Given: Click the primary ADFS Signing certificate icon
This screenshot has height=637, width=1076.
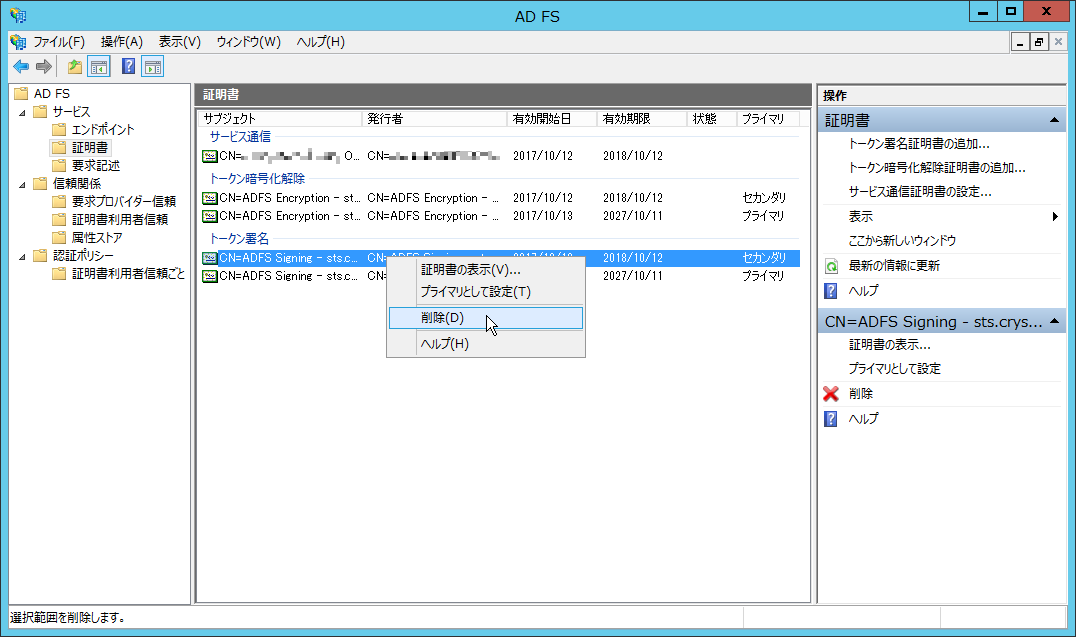Looking at the screenshot, I should coord(209,276).
